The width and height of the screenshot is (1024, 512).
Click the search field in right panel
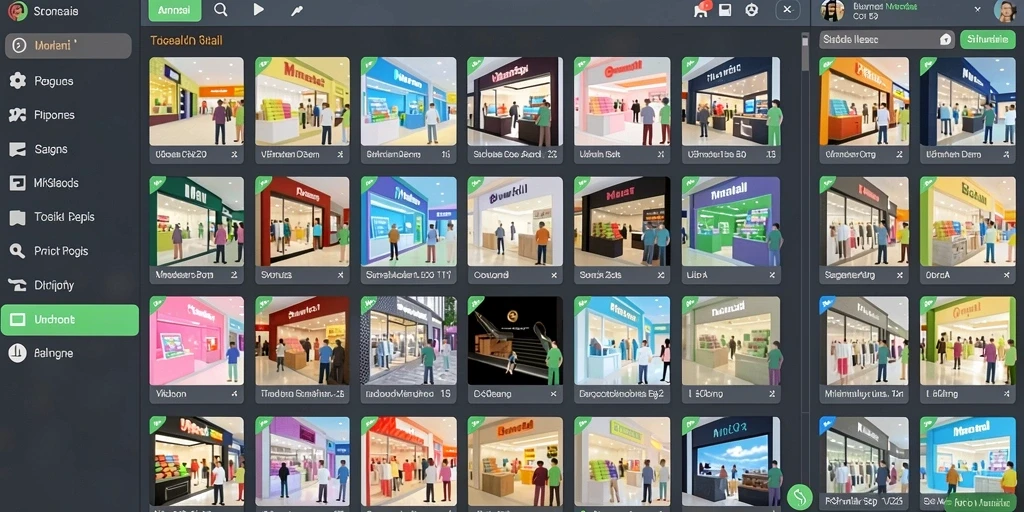click(887, 39)
